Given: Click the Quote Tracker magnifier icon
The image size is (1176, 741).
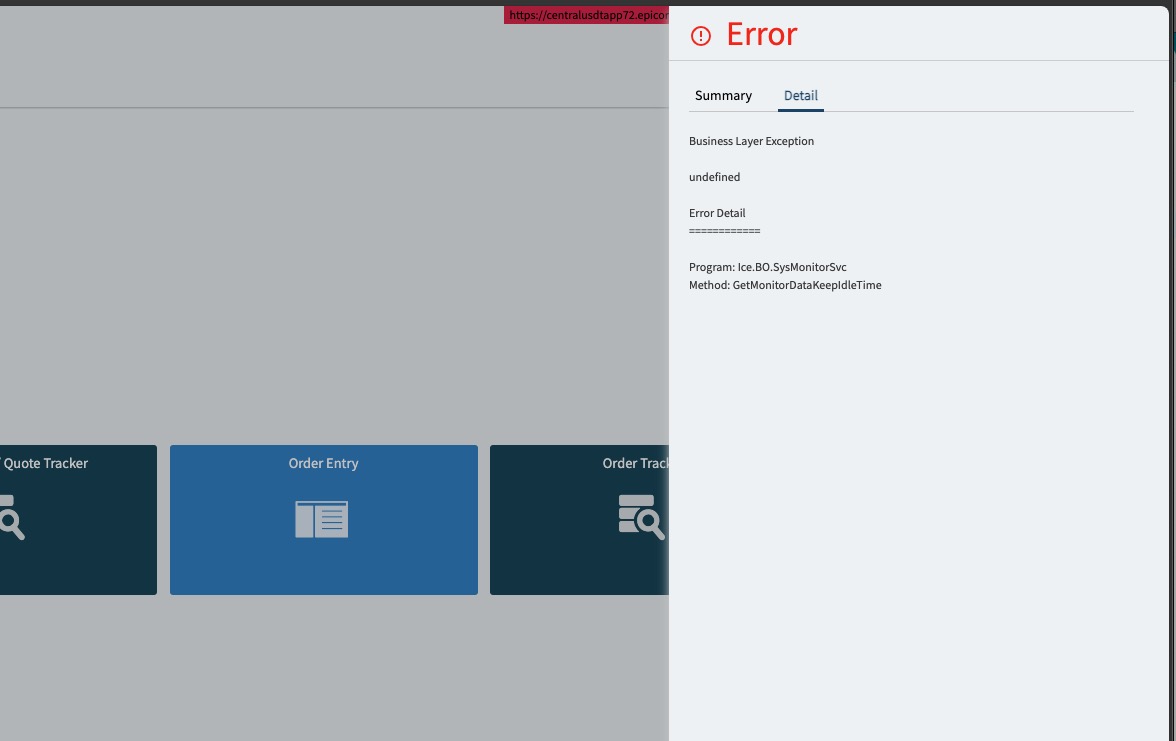Looking at the screenshot, I should point(12,518).
